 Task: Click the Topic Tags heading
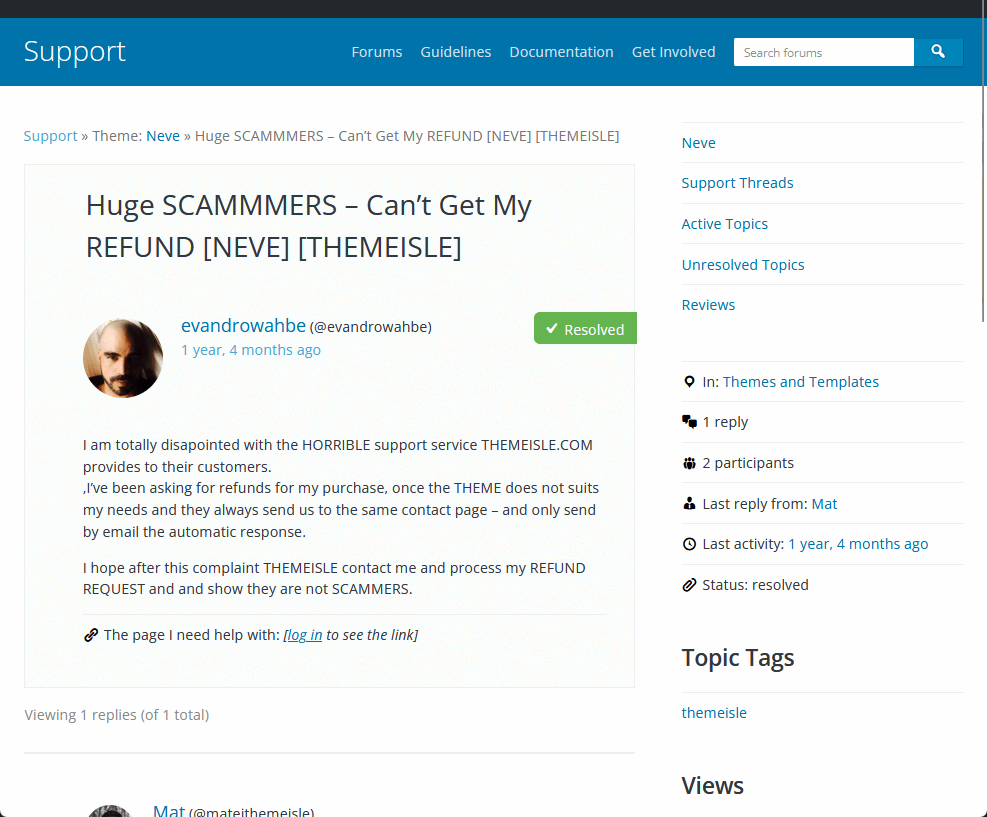pos(738,658)
